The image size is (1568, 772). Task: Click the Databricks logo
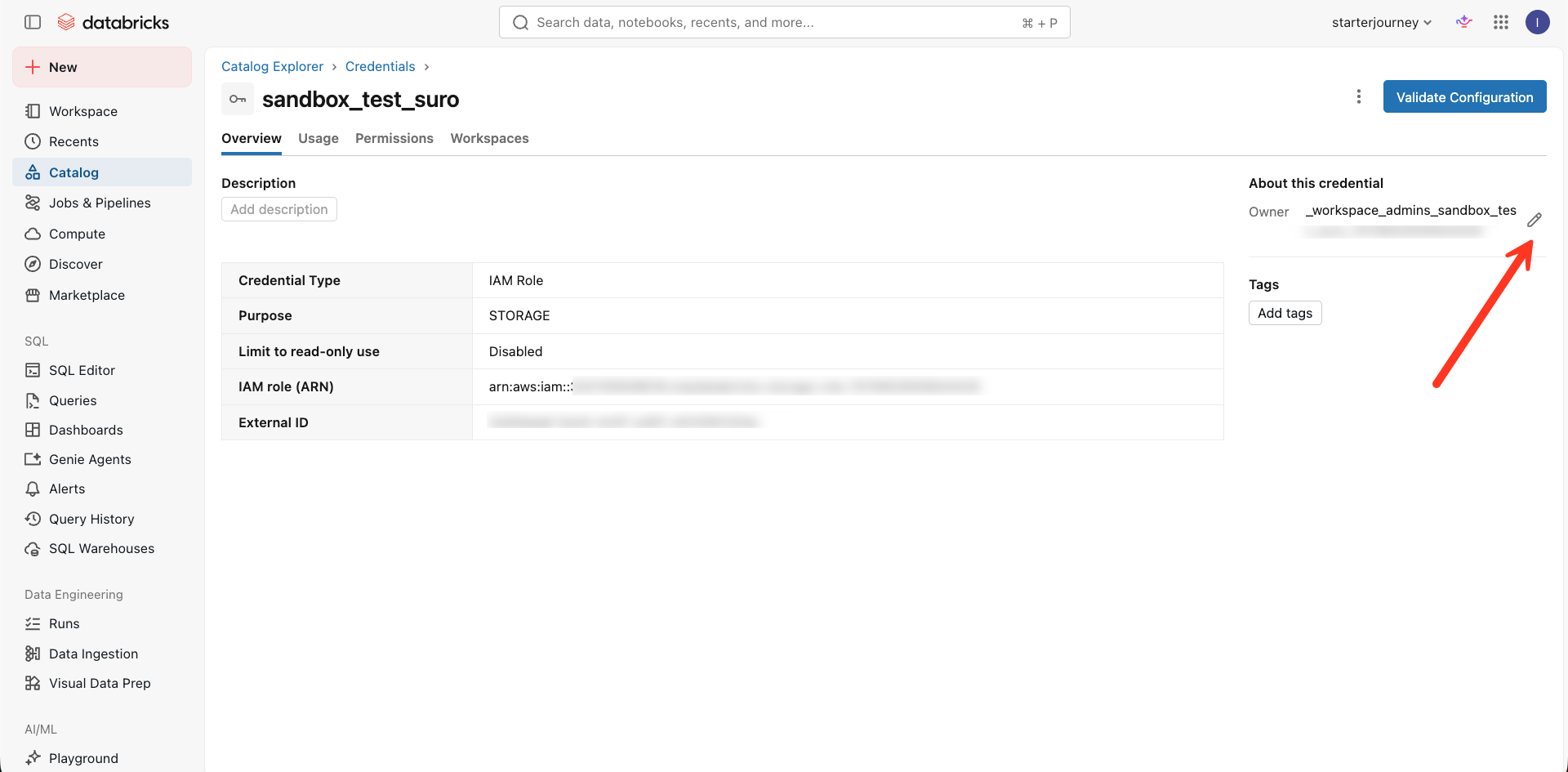point(114,22)
